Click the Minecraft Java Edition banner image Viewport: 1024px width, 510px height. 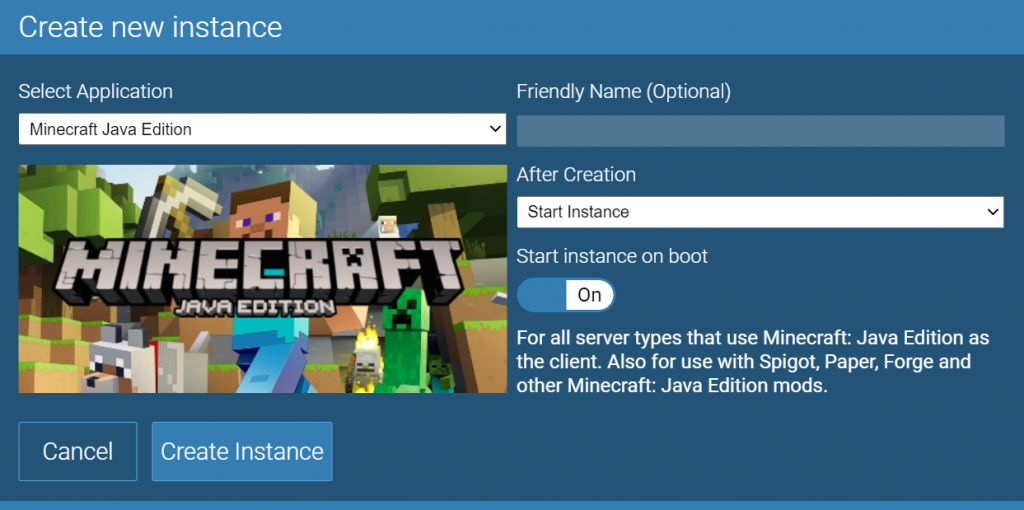[x=263, y=279]
